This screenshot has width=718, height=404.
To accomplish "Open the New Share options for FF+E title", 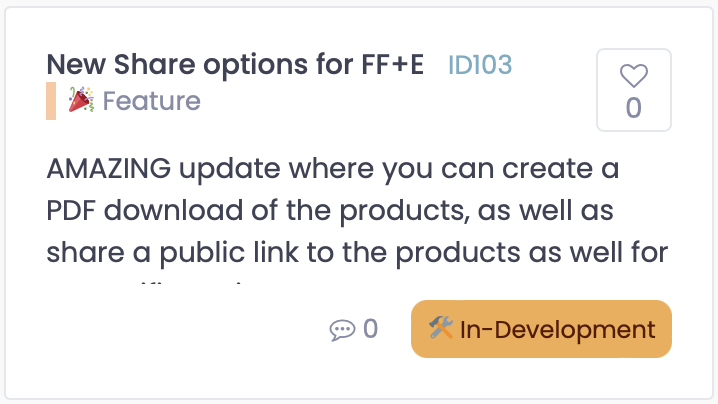I will click(x=235, y=64).
